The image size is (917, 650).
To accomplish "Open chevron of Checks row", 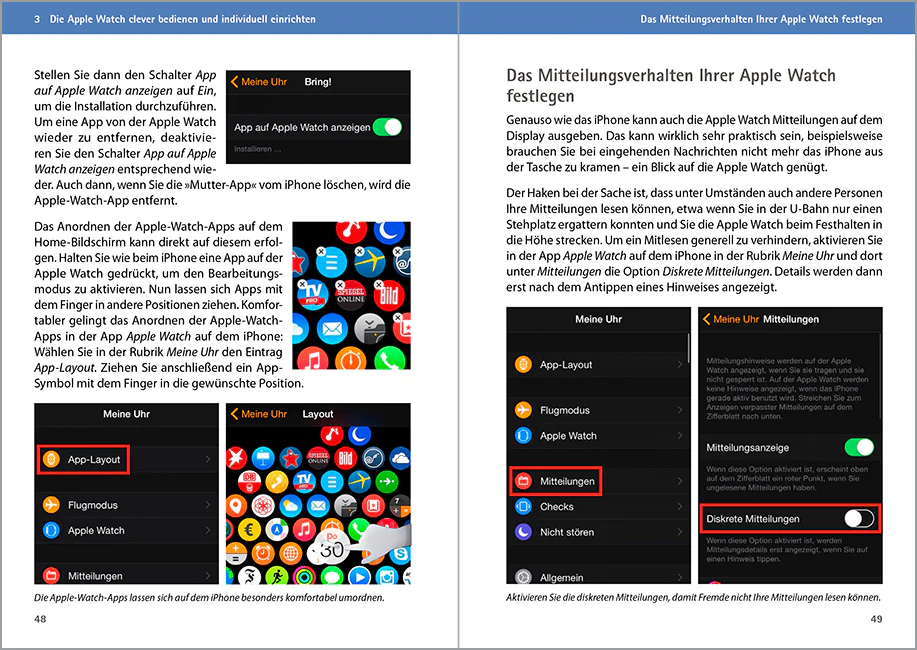I will [x=680, y=507].
